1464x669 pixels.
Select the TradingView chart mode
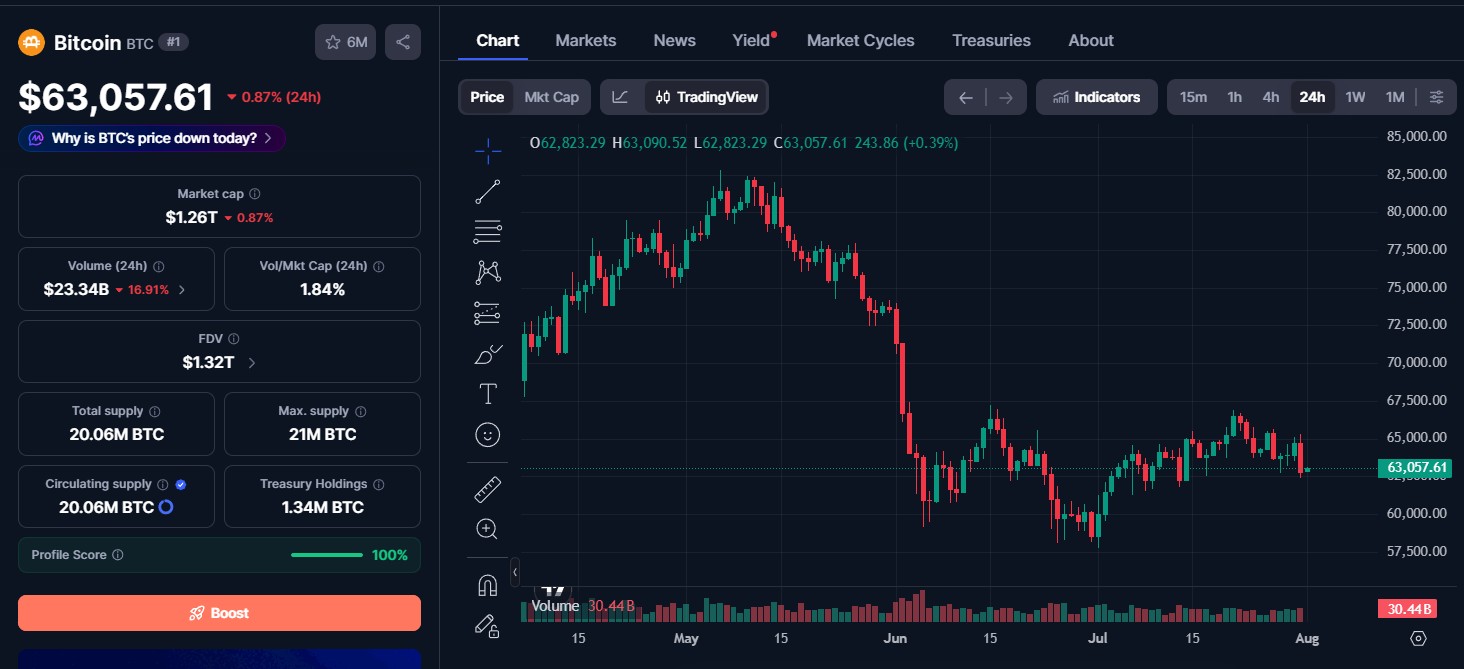(x=707, y=97)
